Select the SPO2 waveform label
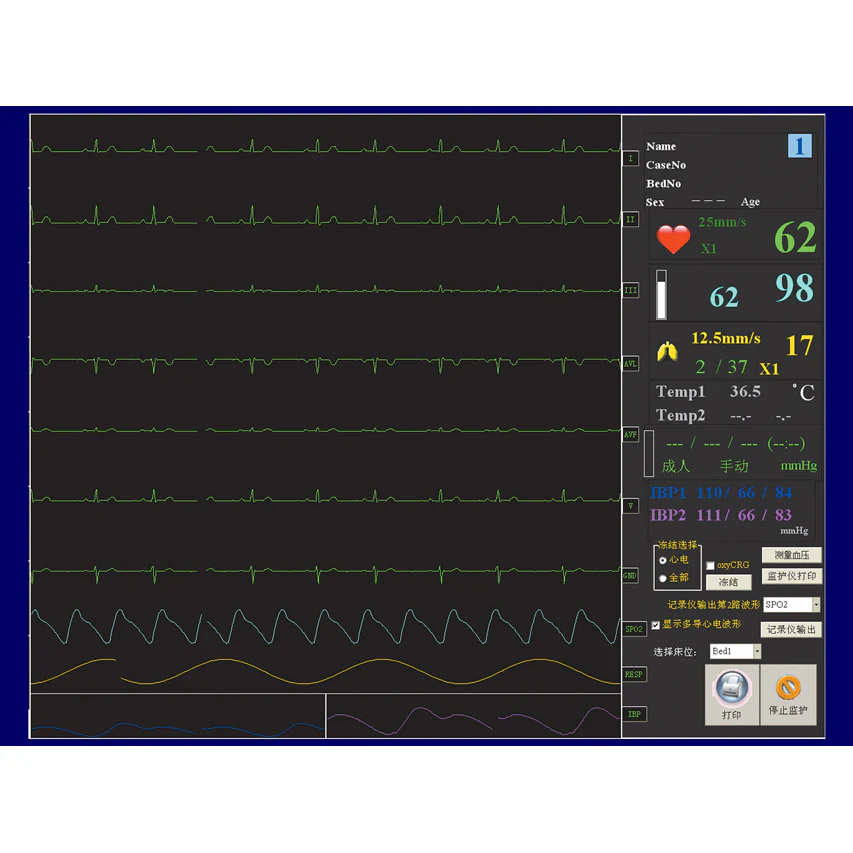 point(634,629)
